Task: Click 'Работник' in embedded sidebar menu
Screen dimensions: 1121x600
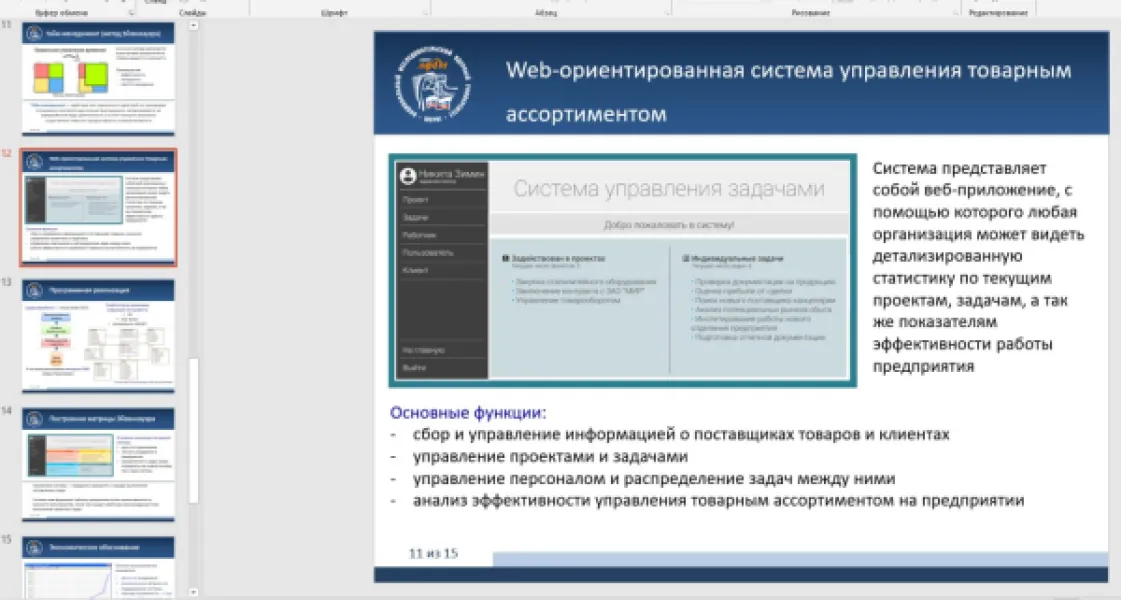Action: [x=419, y=235]
